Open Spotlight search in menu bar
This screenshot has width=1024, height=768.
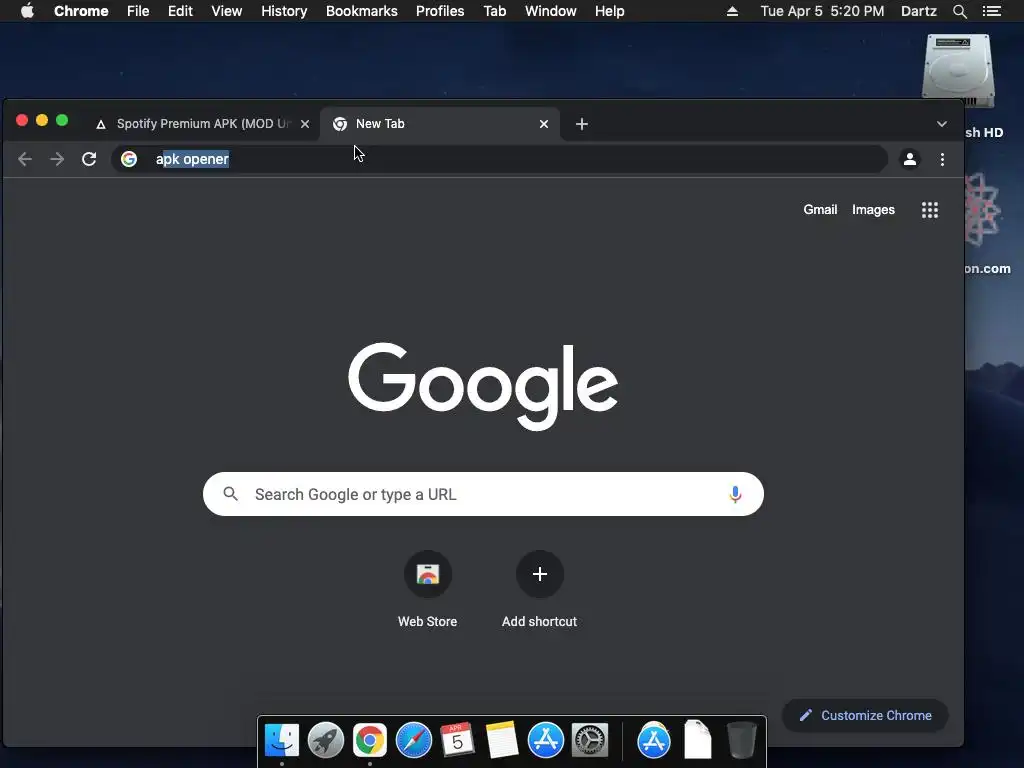[959, 11]
